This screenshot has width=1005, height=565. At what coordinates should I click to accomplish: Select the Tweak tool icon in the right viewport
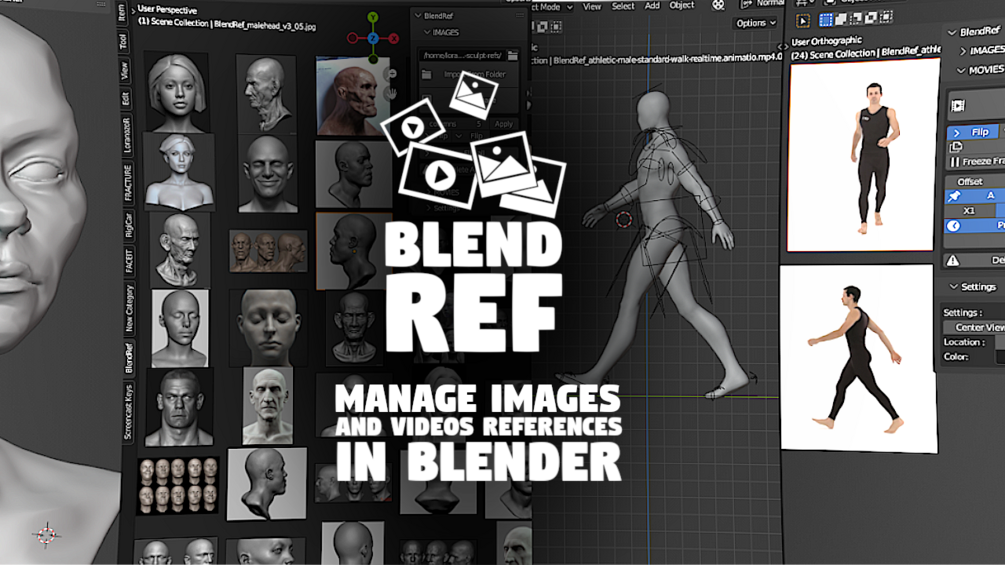[802, 20]
